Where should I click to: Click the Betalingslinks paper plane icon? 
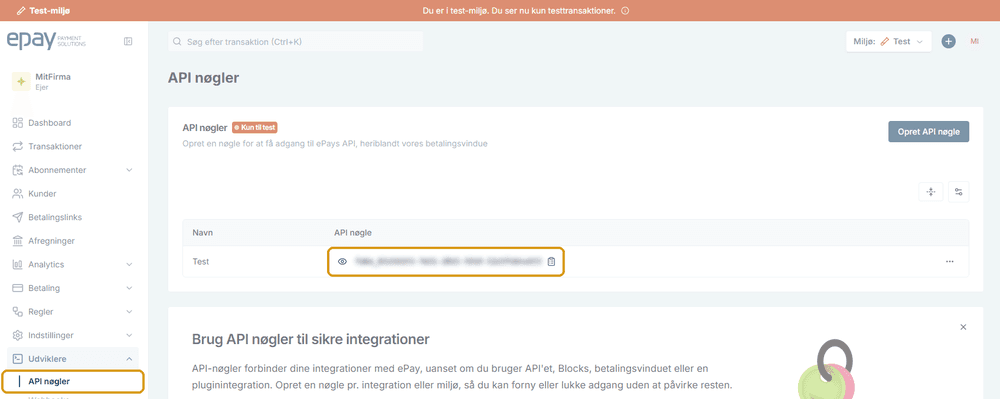click(x=18, y=217)
